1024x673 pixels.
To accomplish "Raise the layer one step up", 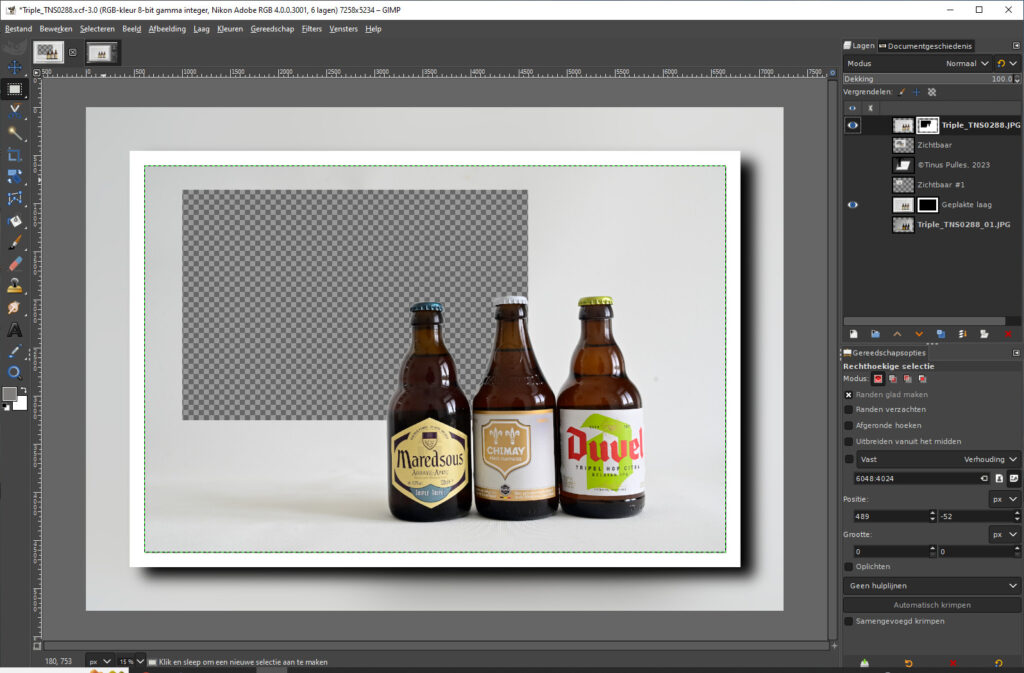I will [x=897, y=334].
